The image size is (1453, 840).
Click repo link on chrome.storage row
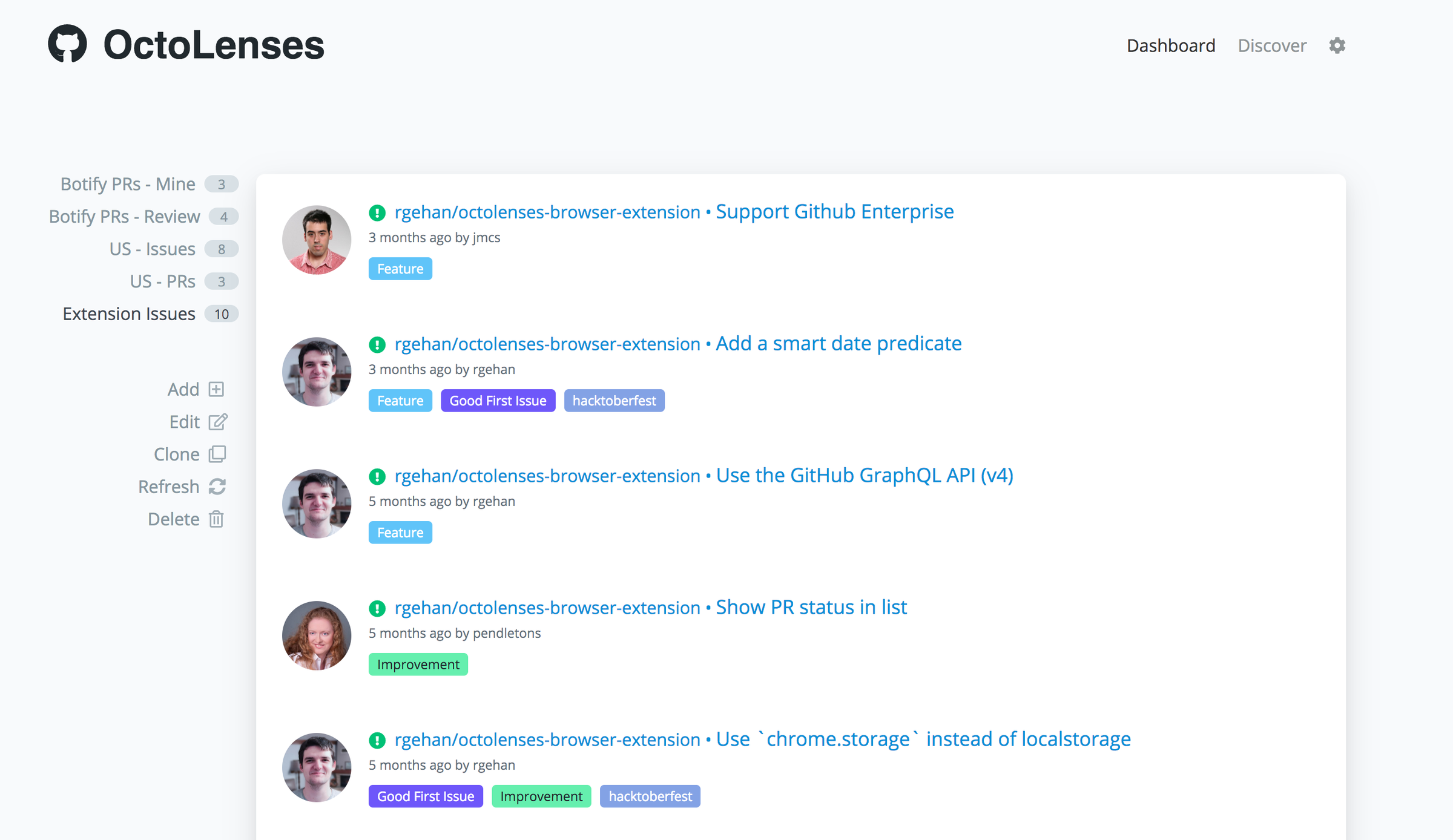pyautogui.click(x=547, y=740)
